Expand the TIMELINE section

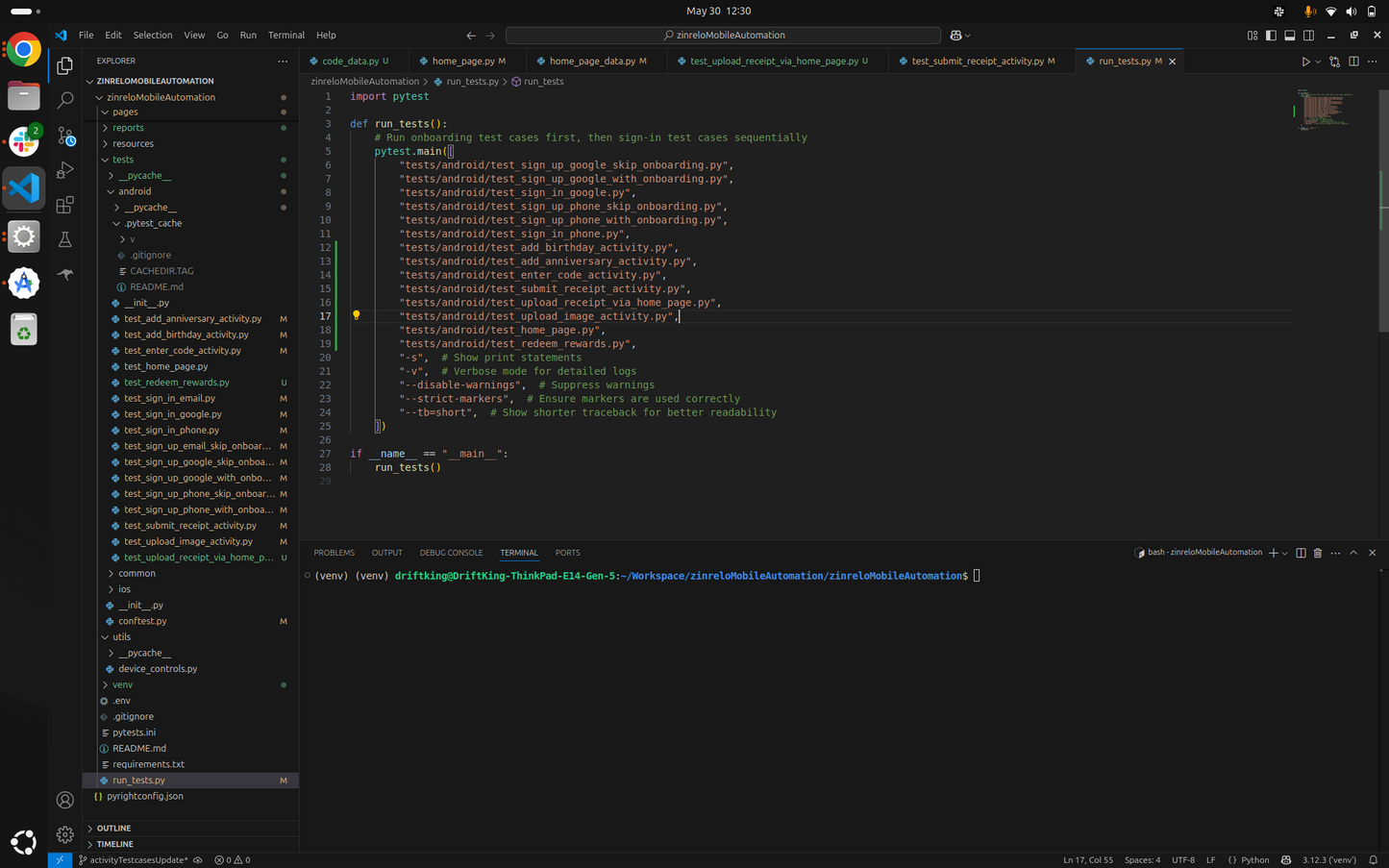pyautogui.click(x=114, y=844)
